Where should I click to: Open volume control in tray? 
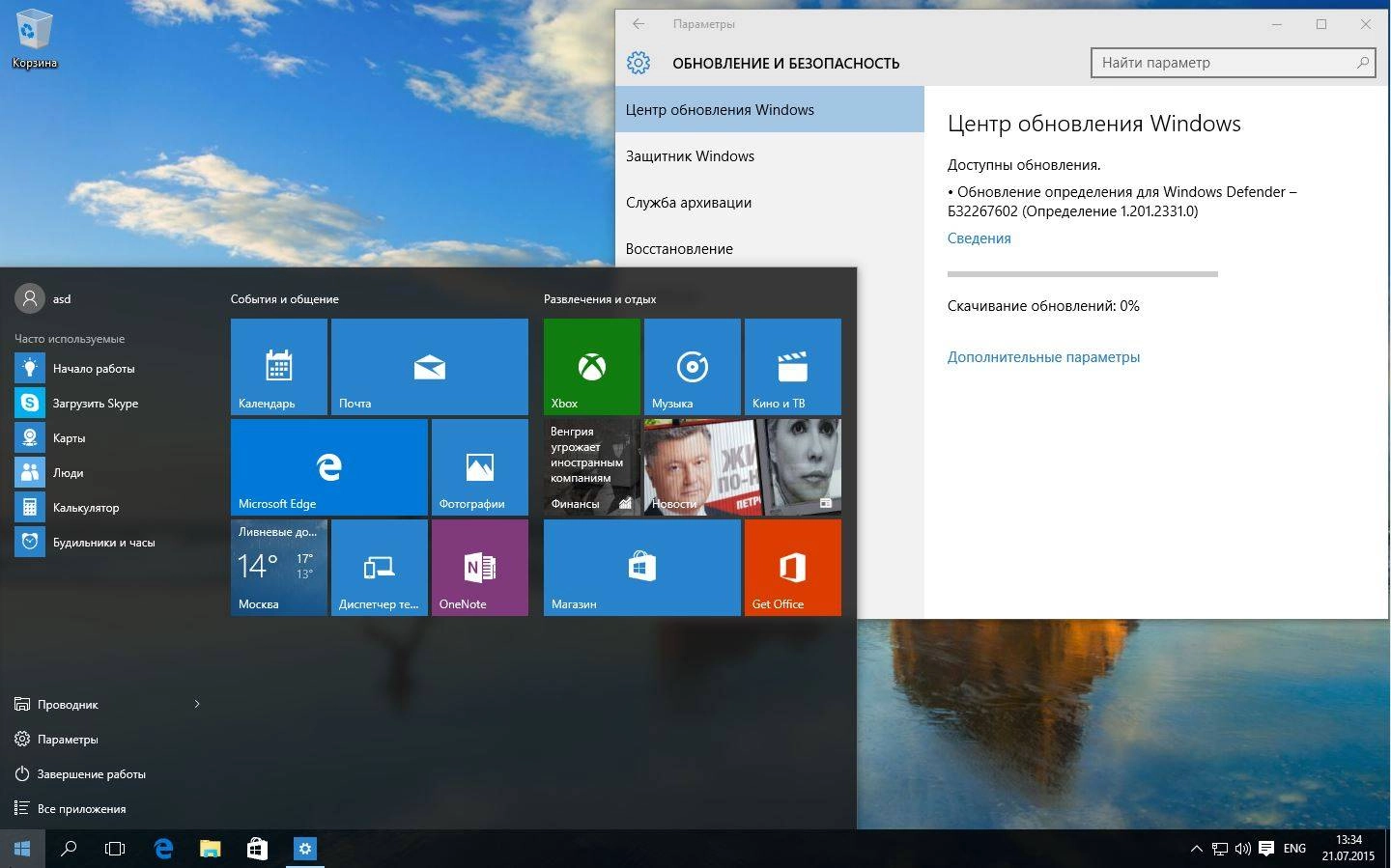click(1242, 850)
